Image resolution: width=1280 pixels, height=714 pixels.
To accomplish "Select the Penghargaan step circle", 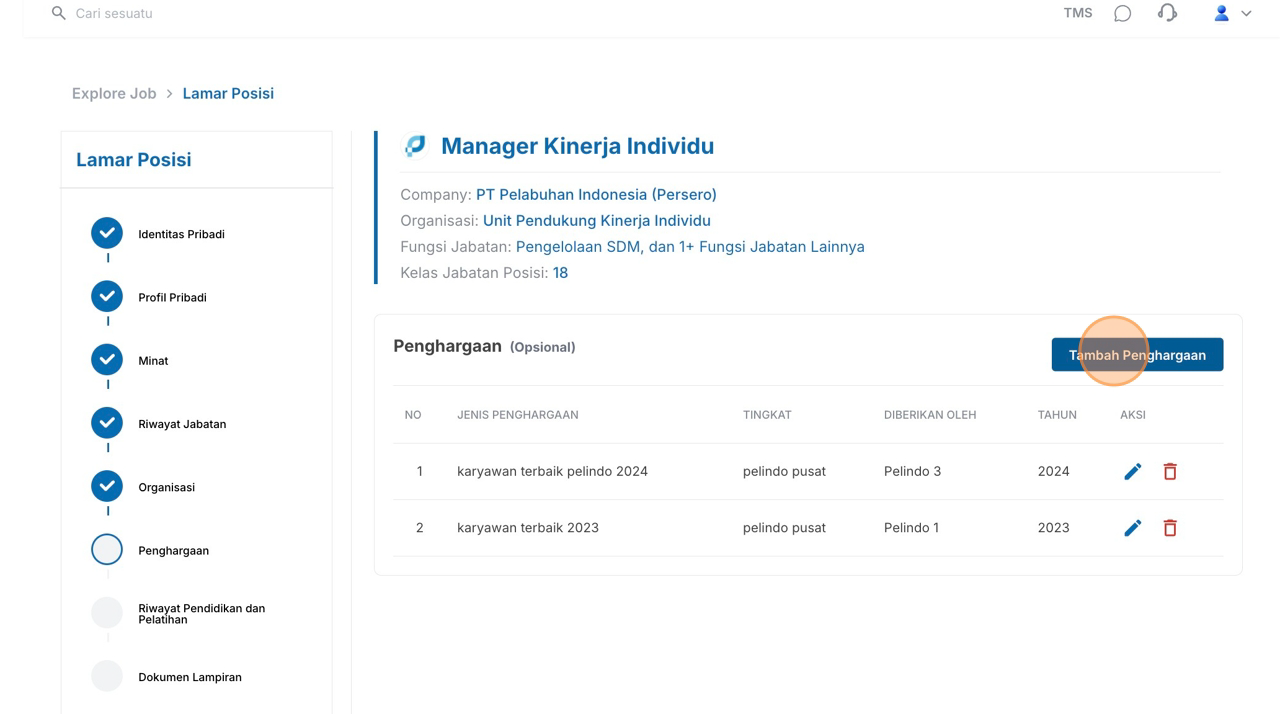I will coord(107,550).
